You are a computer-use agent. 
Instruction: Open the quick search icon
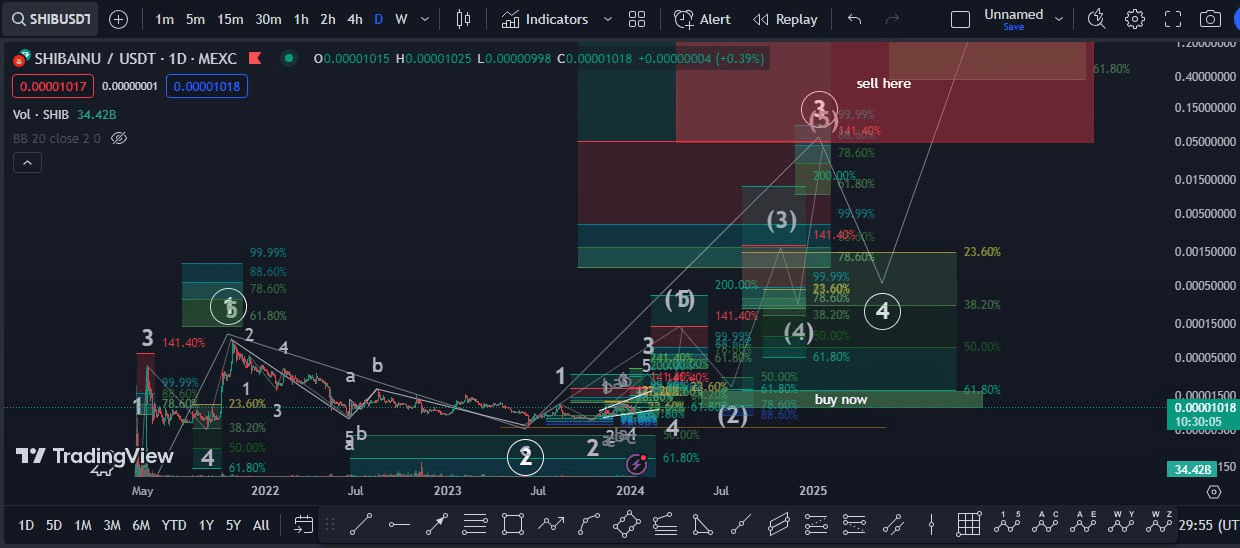[1096, 19]
